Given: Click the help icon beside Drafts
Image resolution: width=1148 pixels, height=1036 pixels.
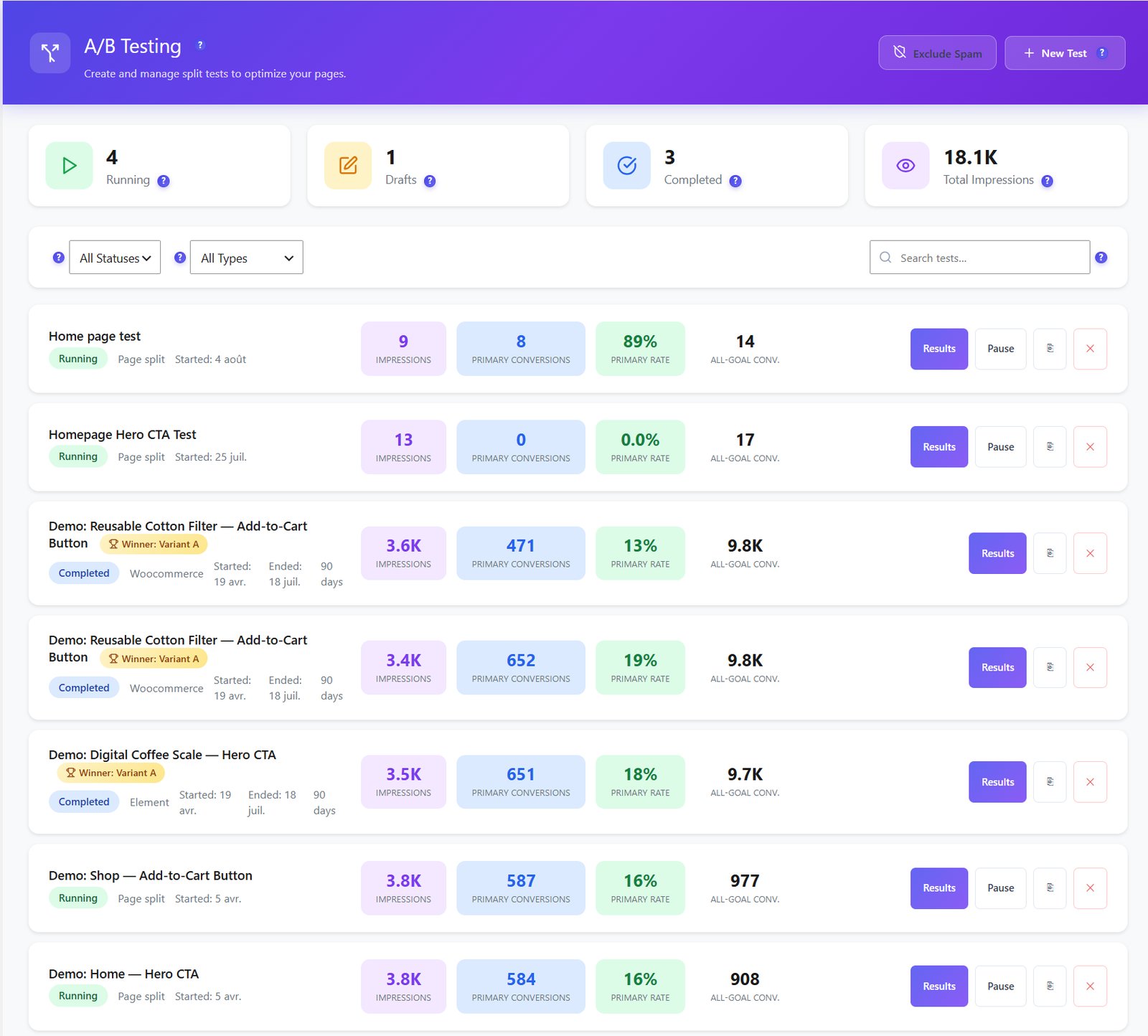Looking at the screenshot, I should (x=430, y=181).
